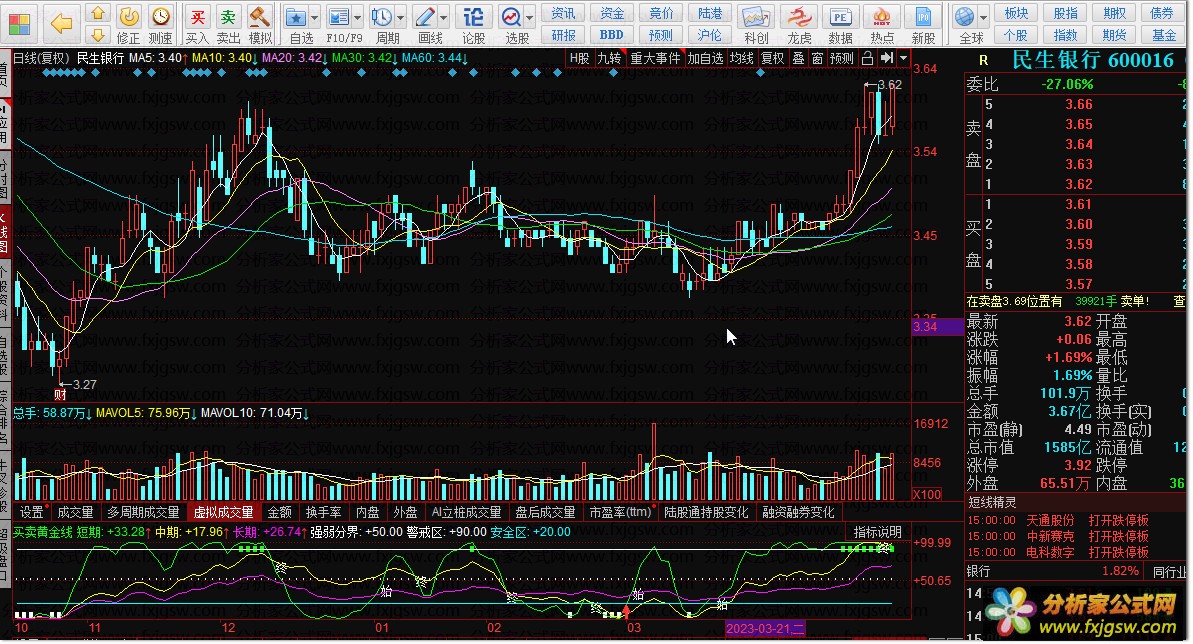Click the 中新赛克 alert row
The image size is (1193, 644).
tap(1058, 537)
